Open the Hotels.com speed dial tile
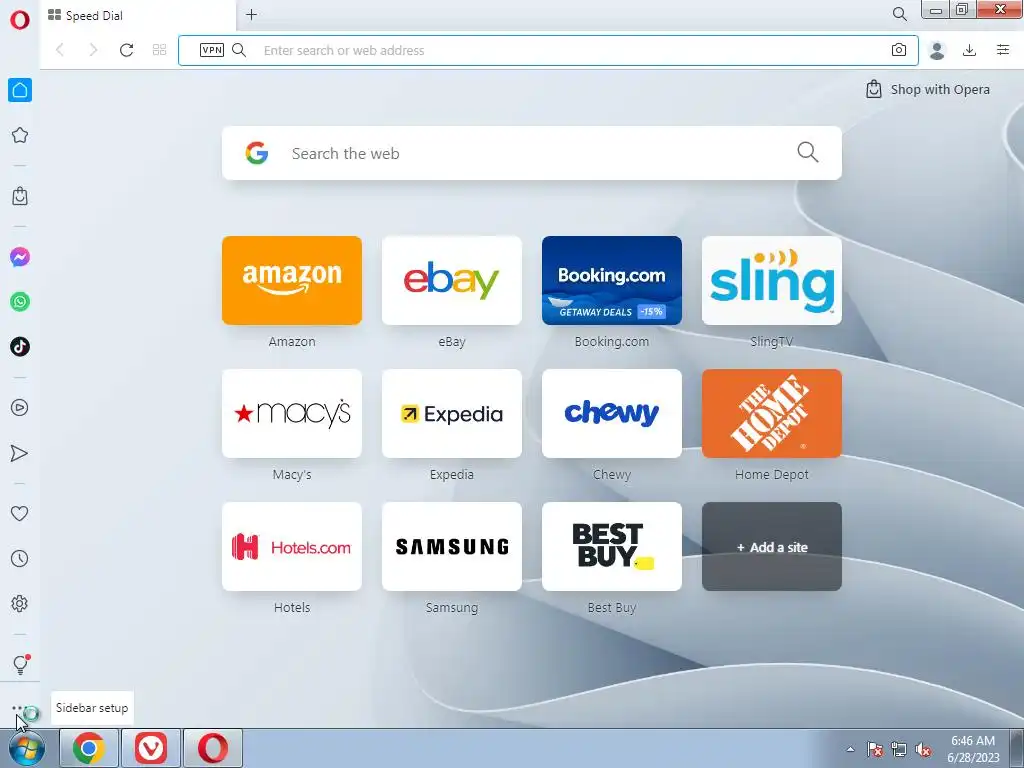This screenshot has width=1024, height=768. tap(292, 547)
